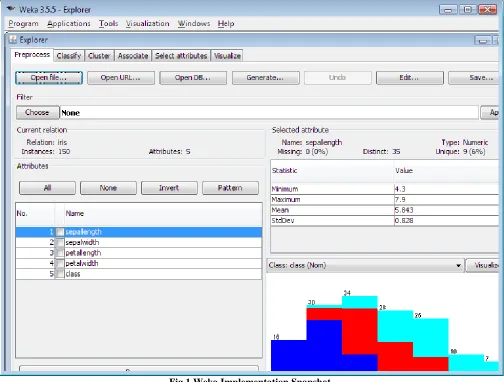Click the Minimum value 4.3 cell
Image resolution: width=504 pixels, height=382 pixels.
(447, 189)
